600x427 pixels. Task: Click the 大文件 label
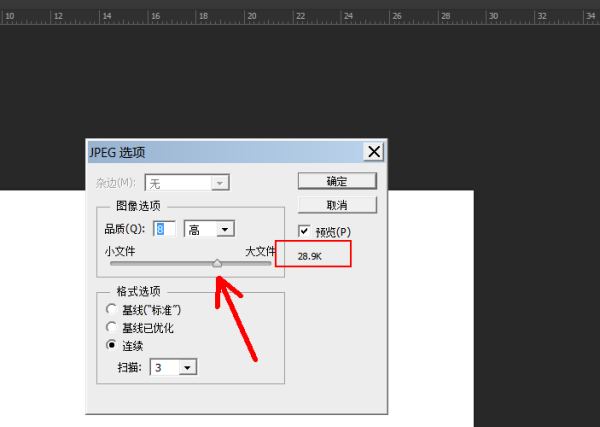click(260, 251)
